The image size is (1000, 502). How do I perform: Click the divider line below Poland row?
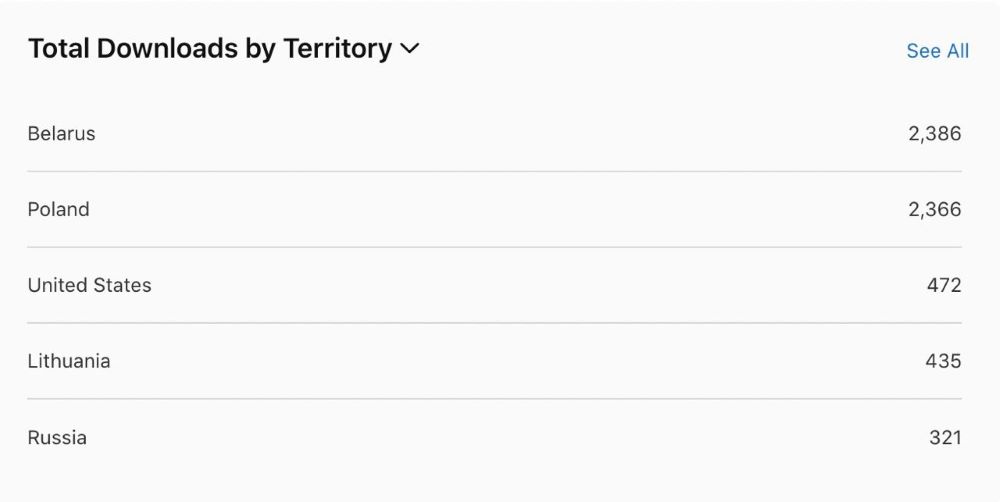click(x=494, y=247)
